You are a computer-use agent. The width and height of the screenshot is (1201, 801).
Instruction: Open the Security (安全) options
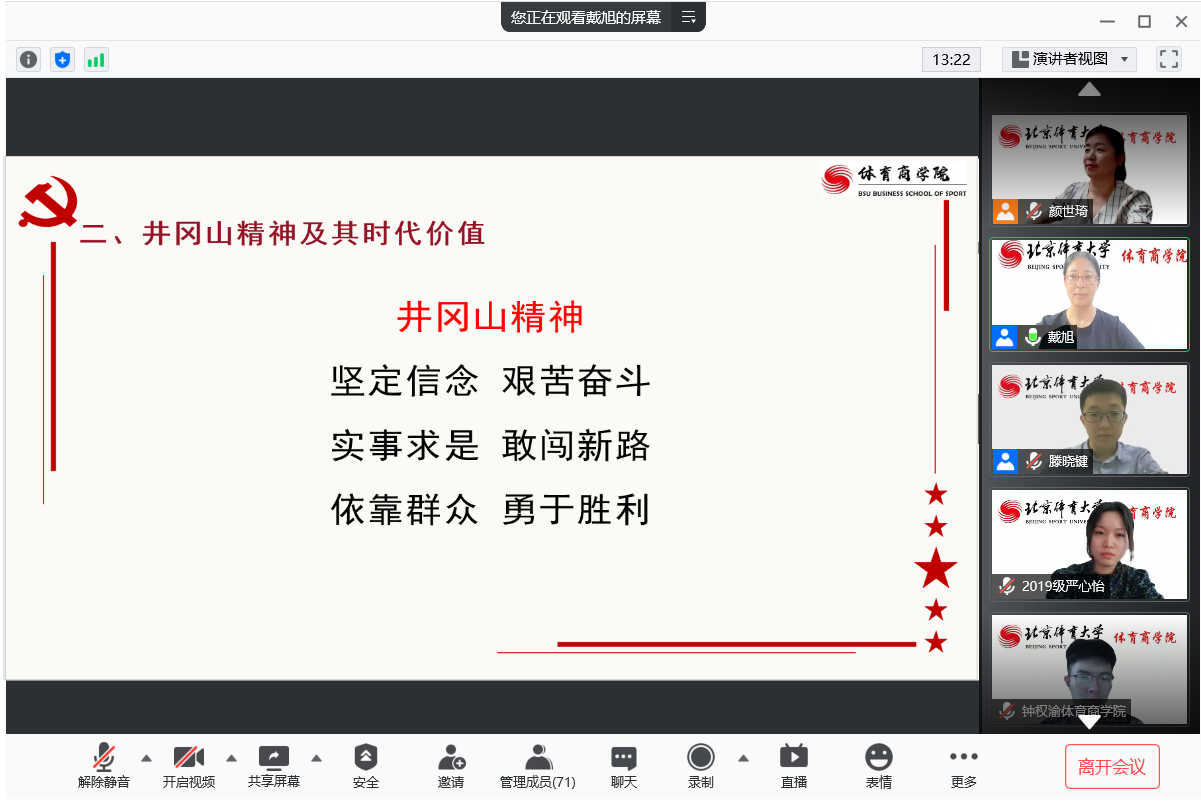(x=366, y=765)
